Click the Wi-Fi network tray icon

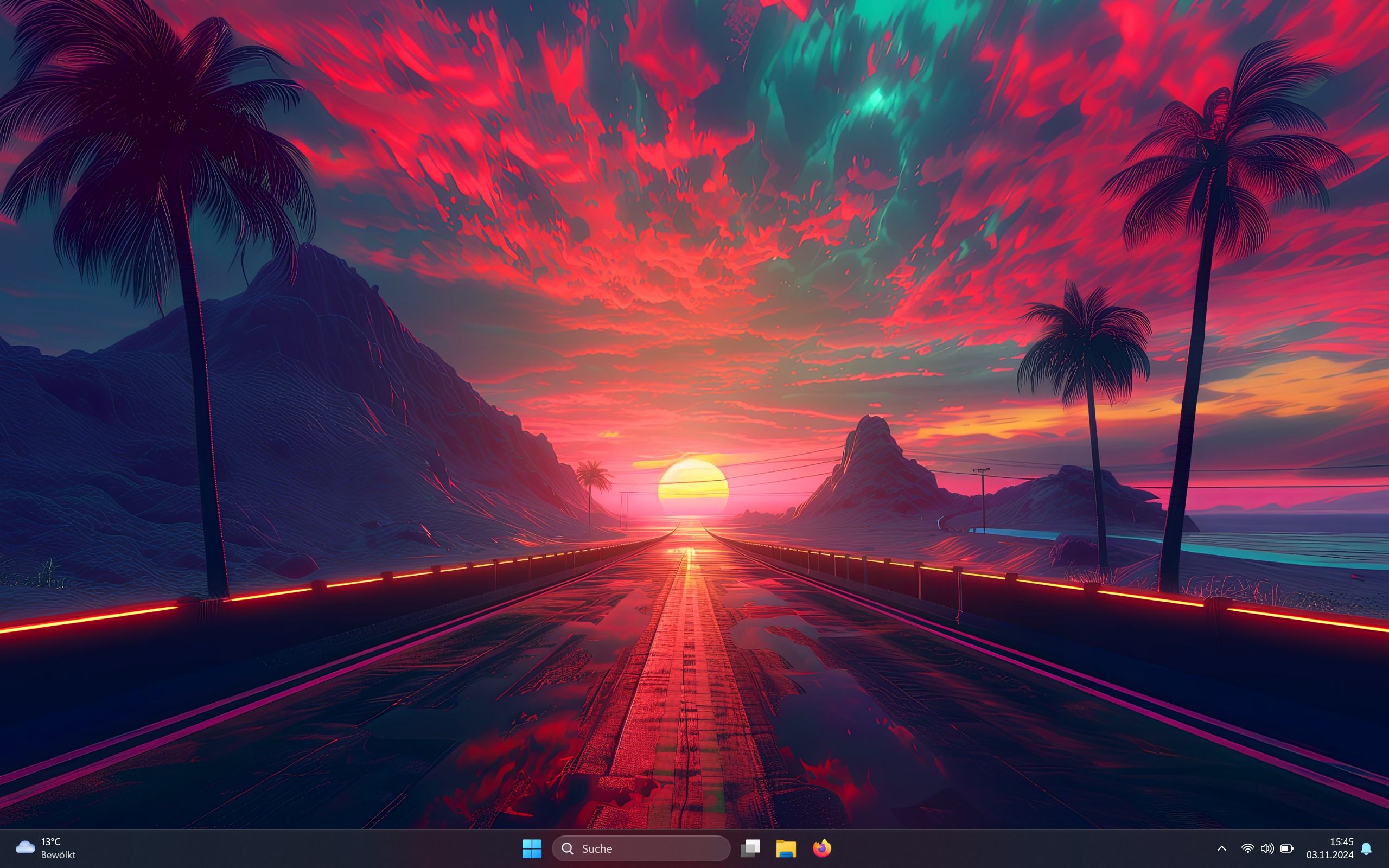(x=1247, y=848)
